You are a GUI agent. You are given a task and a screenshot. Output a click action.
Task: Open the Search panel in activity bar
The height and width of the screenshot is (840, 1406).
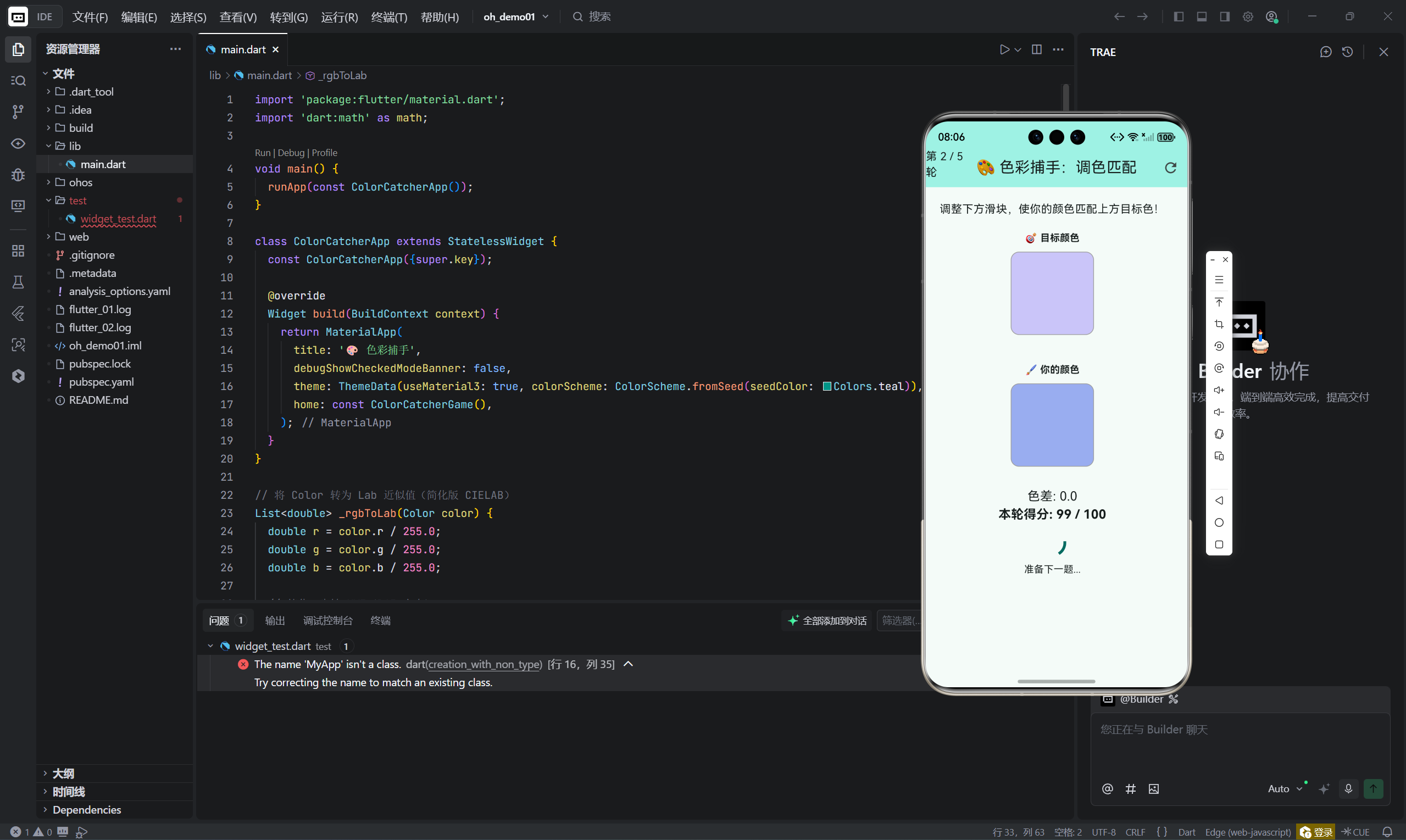click(x=18, y=80)
